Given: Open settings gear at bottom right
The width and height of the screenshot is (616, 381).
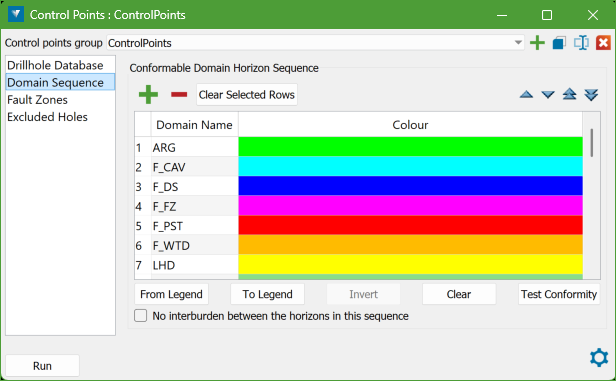Looking at the screenshot, I should pyautogui.click(x=599, y=357).
